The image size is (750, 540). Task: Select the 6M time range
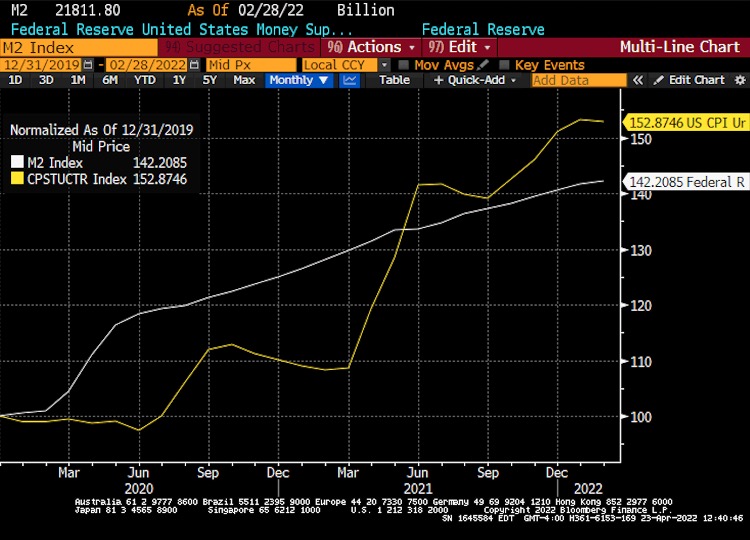tap(110, 80)
